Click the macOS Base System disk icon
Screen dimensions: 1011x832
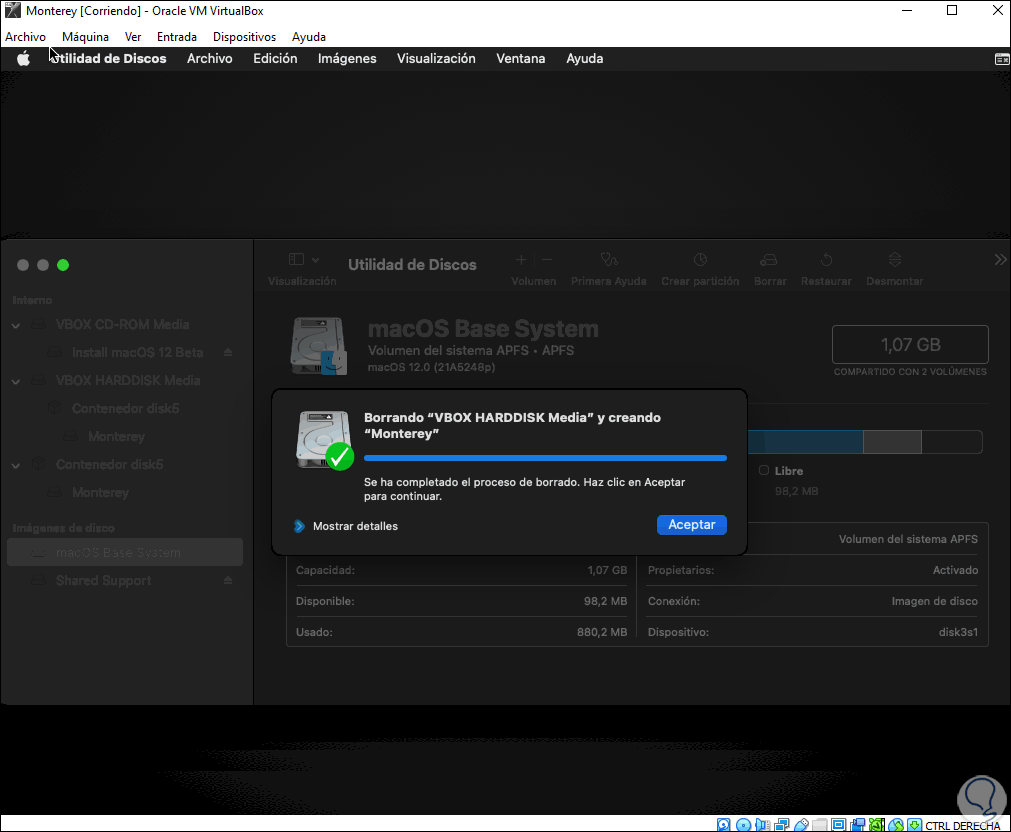tap(319, 346)
